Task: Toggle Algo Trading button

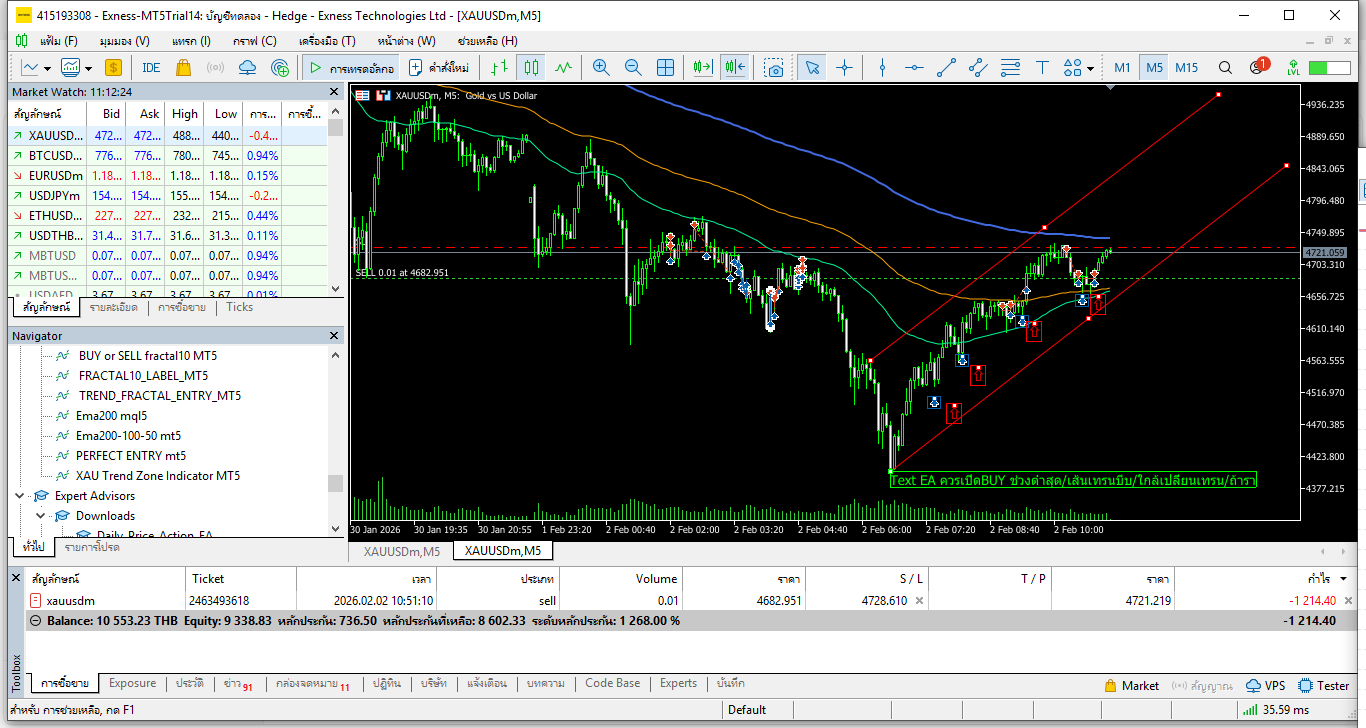Action: pos(351,67)
